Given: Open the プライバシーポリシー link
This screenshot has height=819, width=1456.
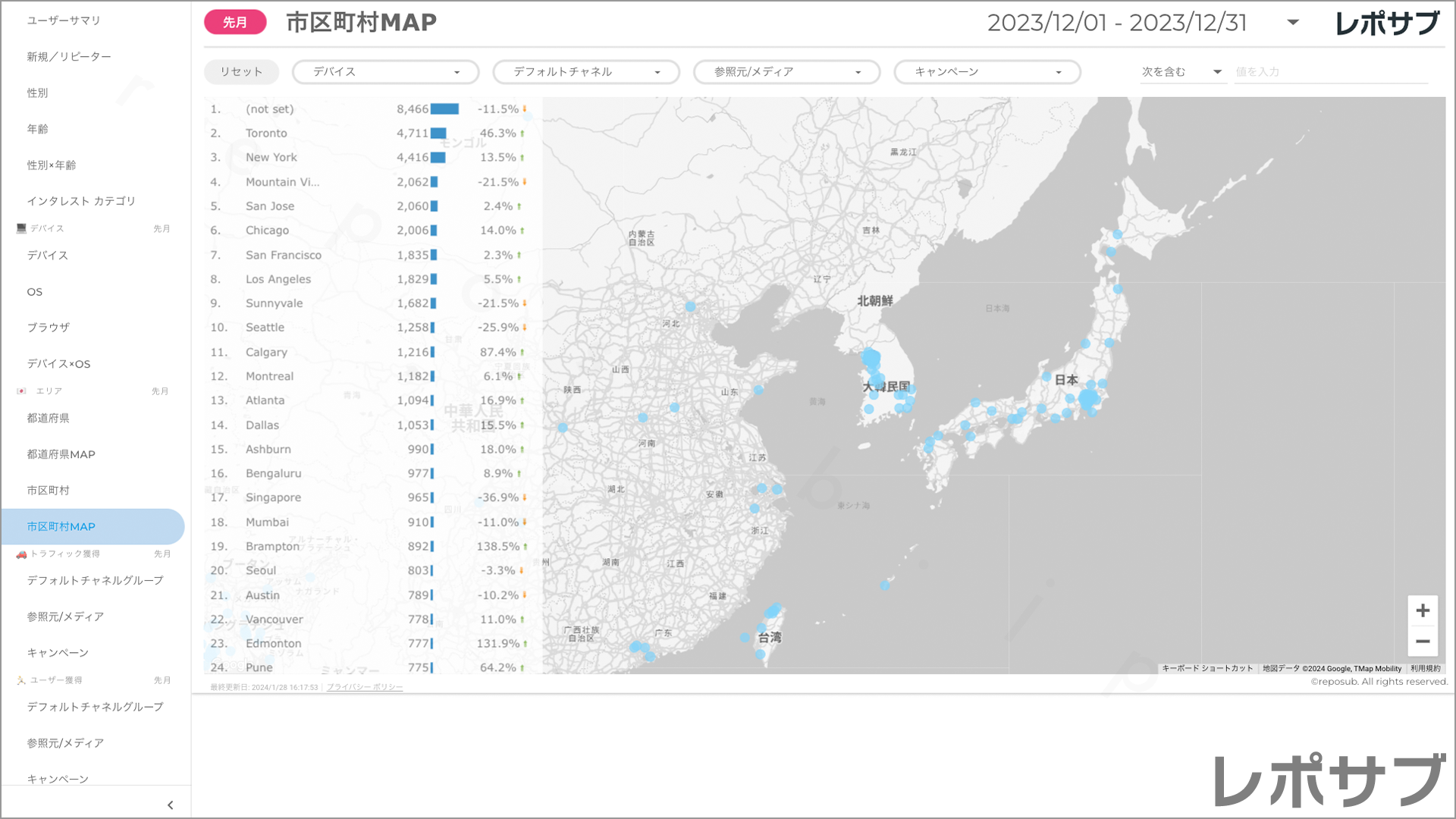Looking at the screenshot, I should tap(365, 687).
